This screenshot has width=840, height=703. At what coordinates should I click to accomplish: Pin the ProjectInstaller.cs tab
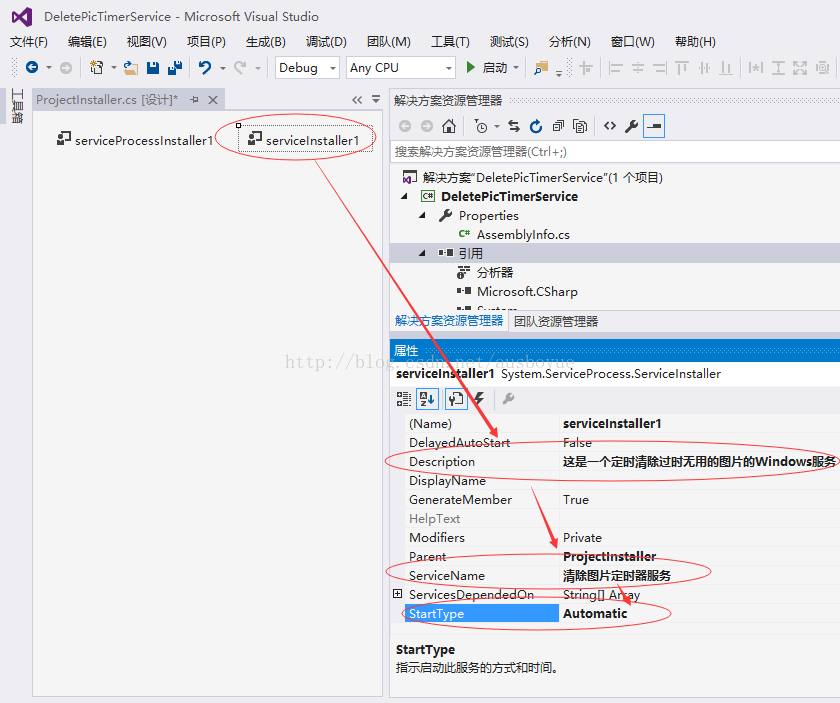[x=194, y=100]
